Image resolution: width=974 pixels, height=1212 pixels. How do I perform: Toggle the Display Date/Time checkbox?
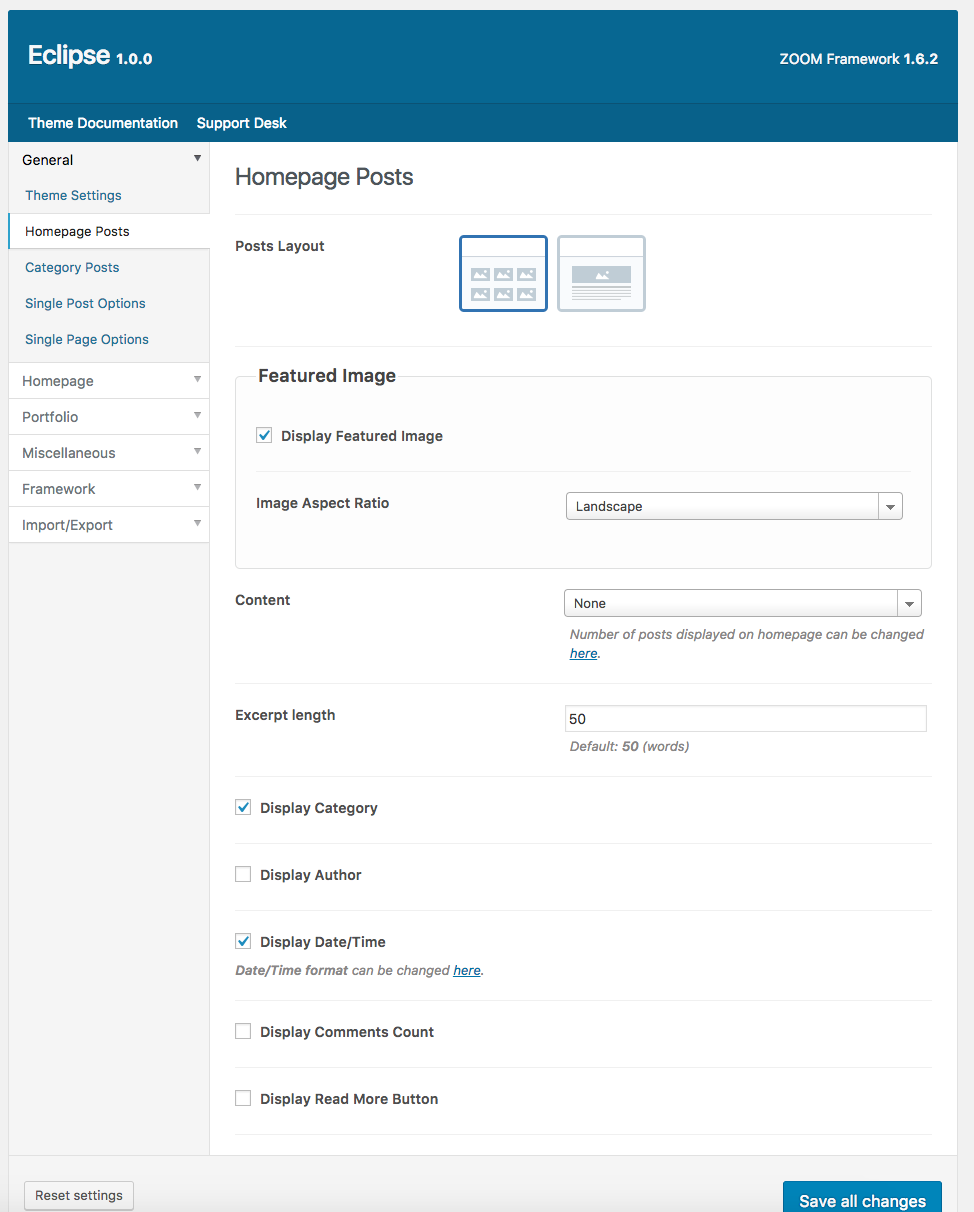[x=243, y=941]
